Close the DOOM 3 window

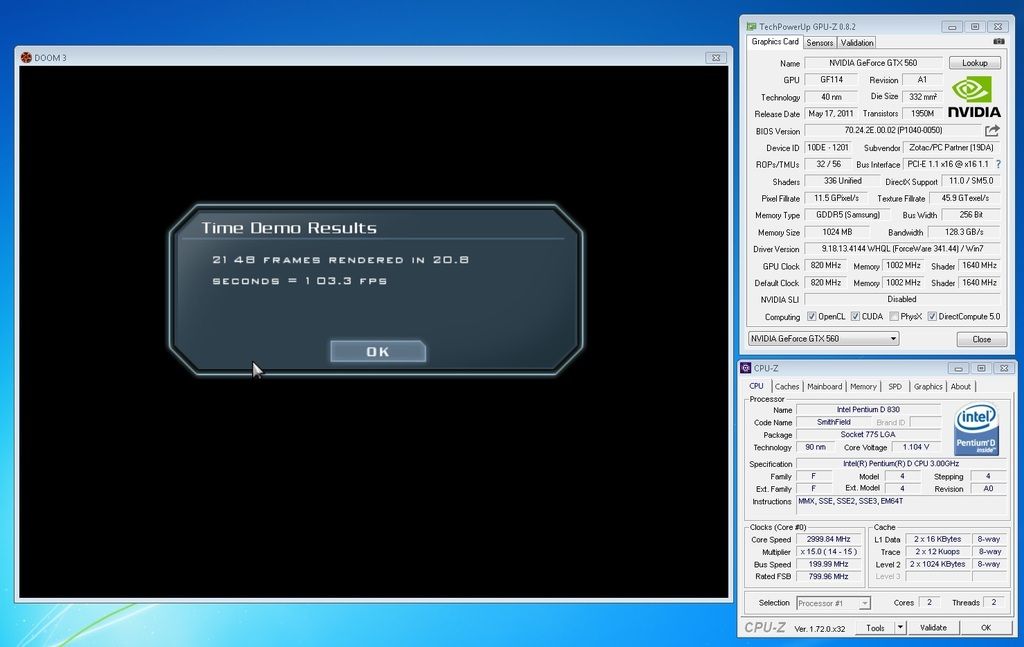click(x=716, y=57)
